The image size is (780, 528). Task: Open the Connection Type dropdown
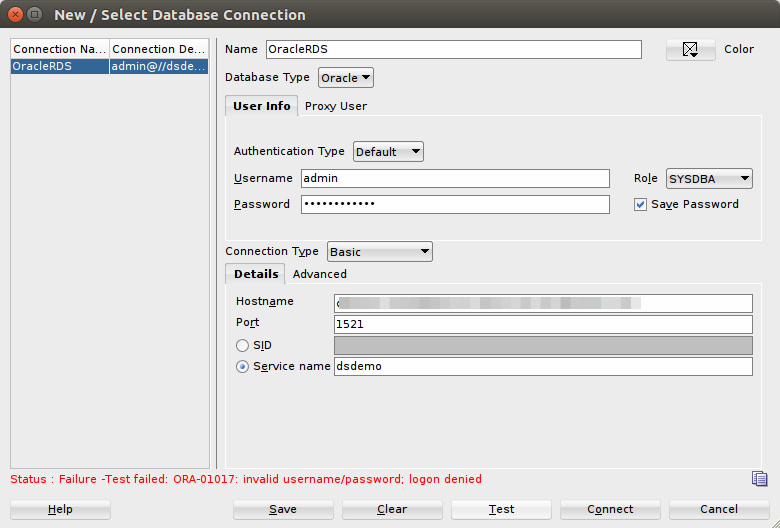(x=380, y=252)
